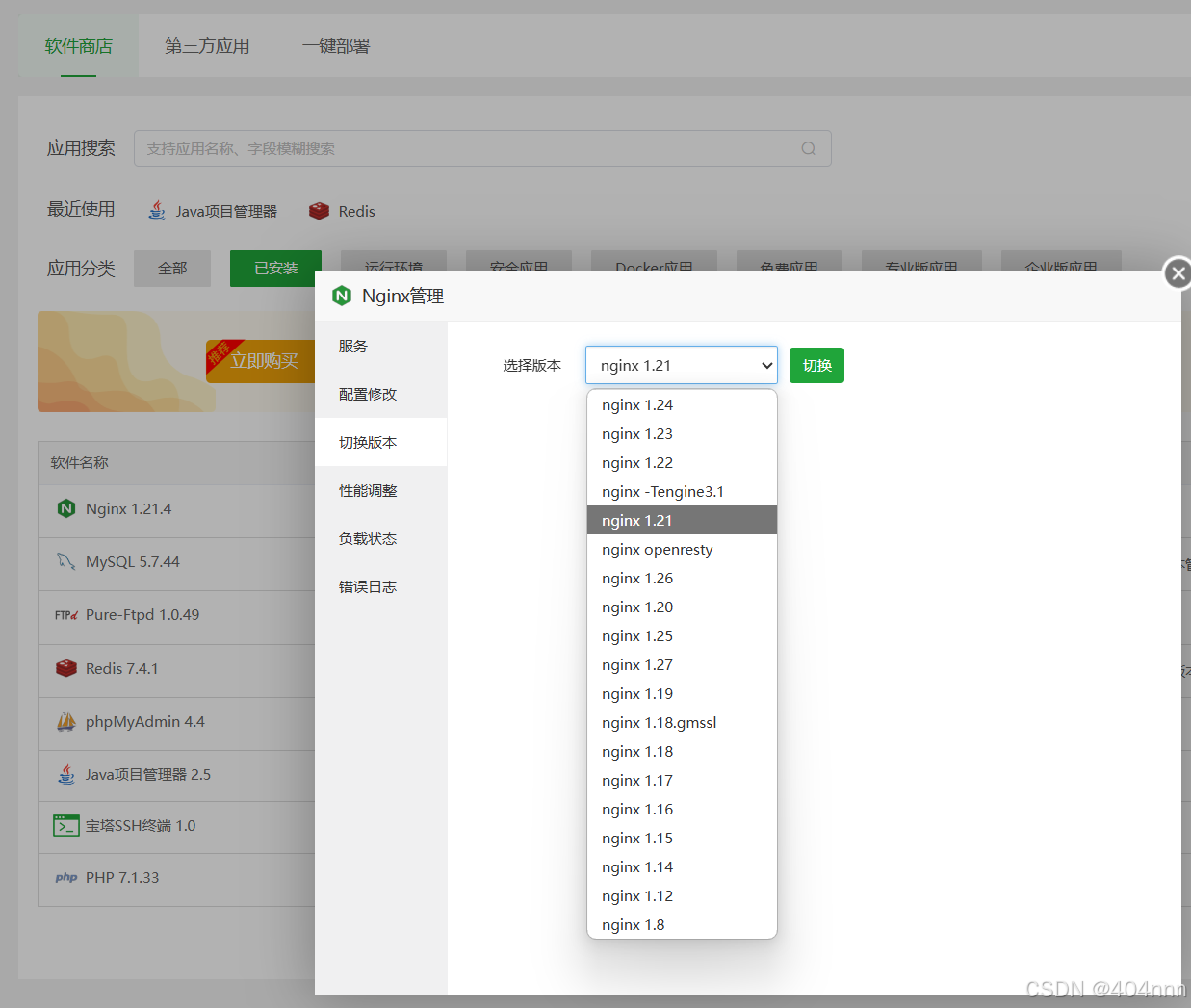This screenshot has height=1008, width=1191.
Task: Click the 软件名称 column header
Action: (x=80, y=462)
